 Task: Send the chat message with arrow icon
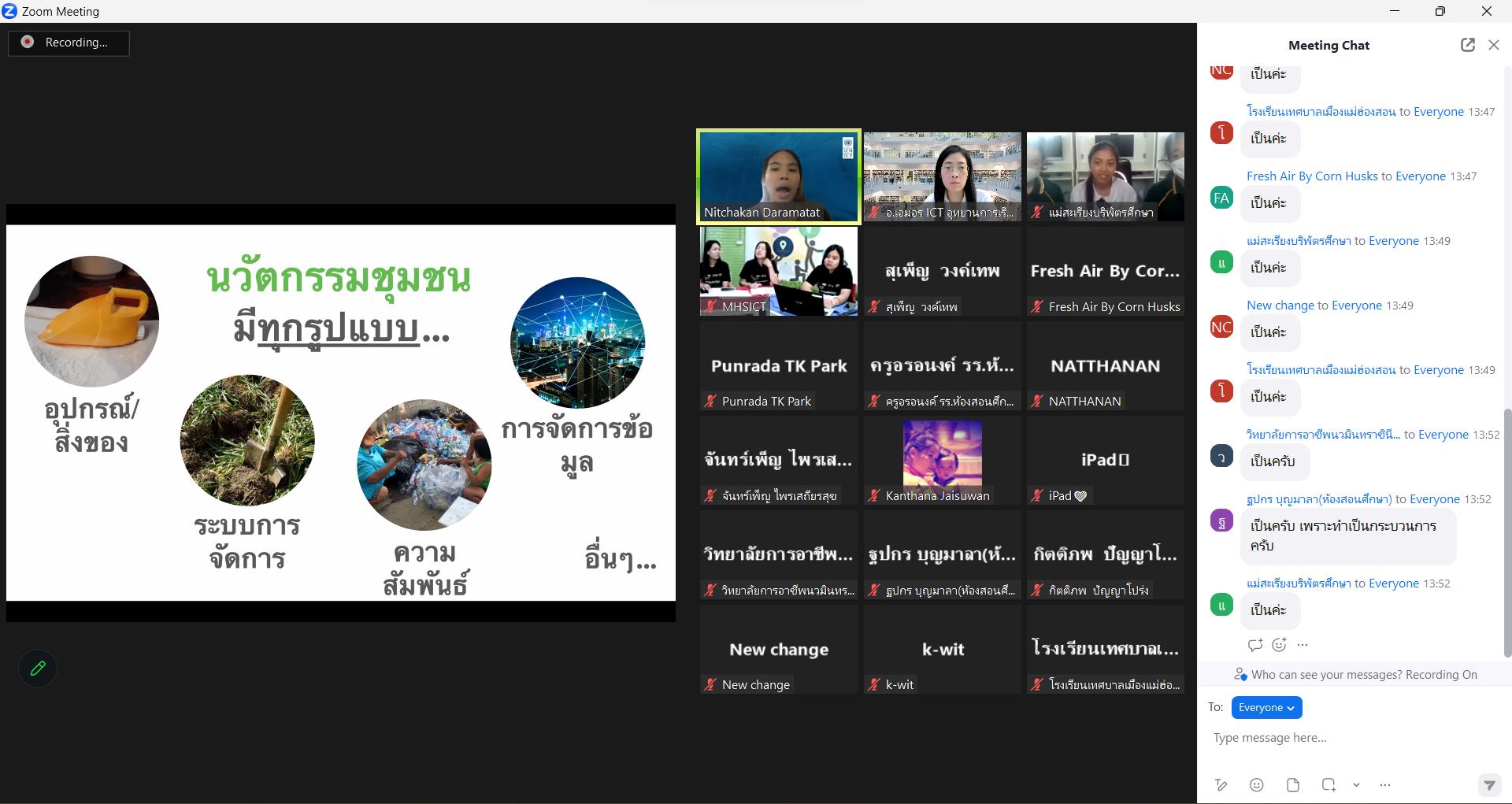1488,784
